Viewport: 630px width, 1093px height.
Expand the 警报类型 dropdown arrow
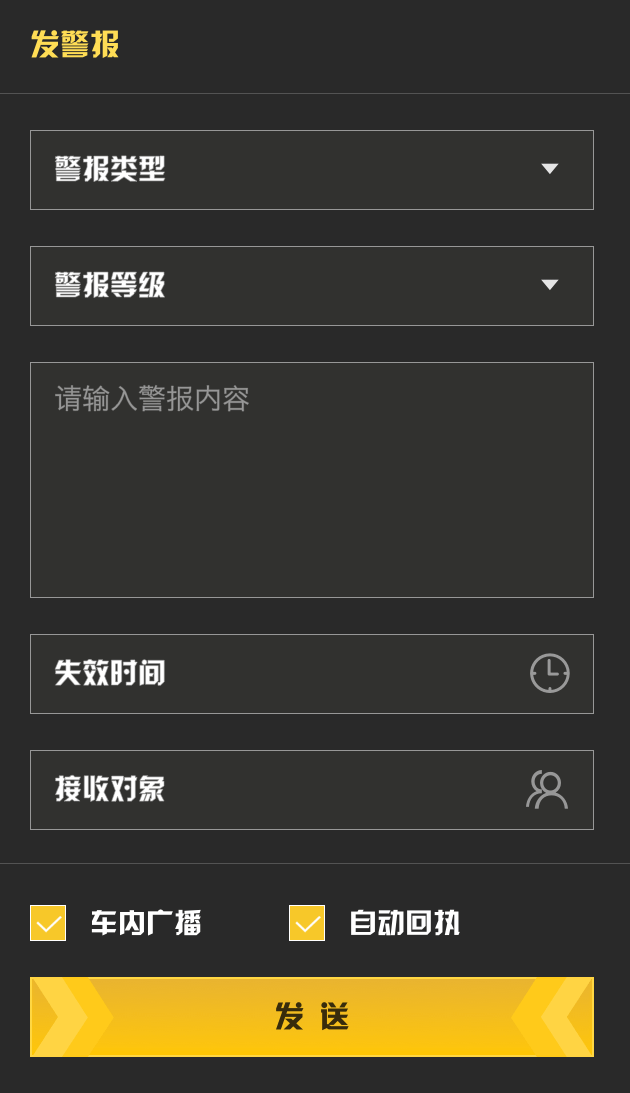[x=550, y=169]
